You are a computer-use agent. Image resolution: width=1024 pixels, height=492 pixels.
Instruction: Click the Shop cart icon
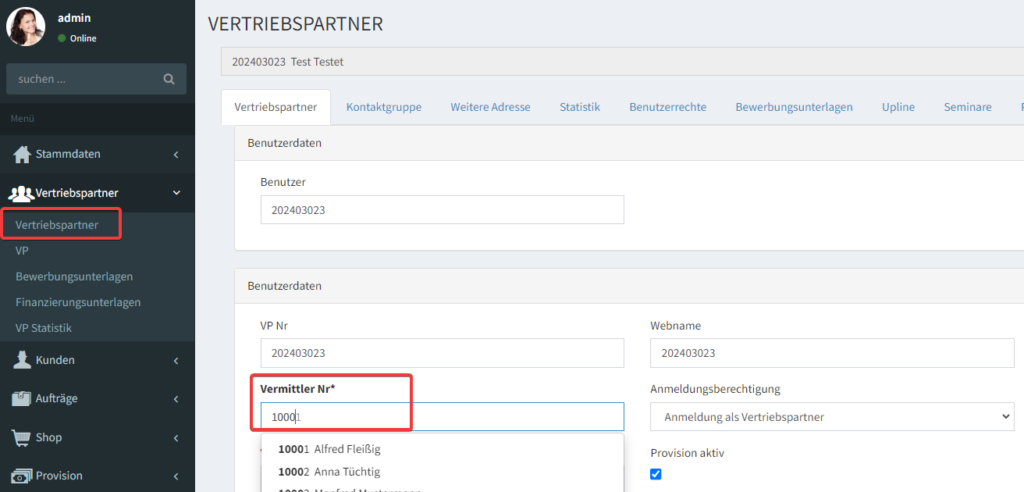coord(21,437)
